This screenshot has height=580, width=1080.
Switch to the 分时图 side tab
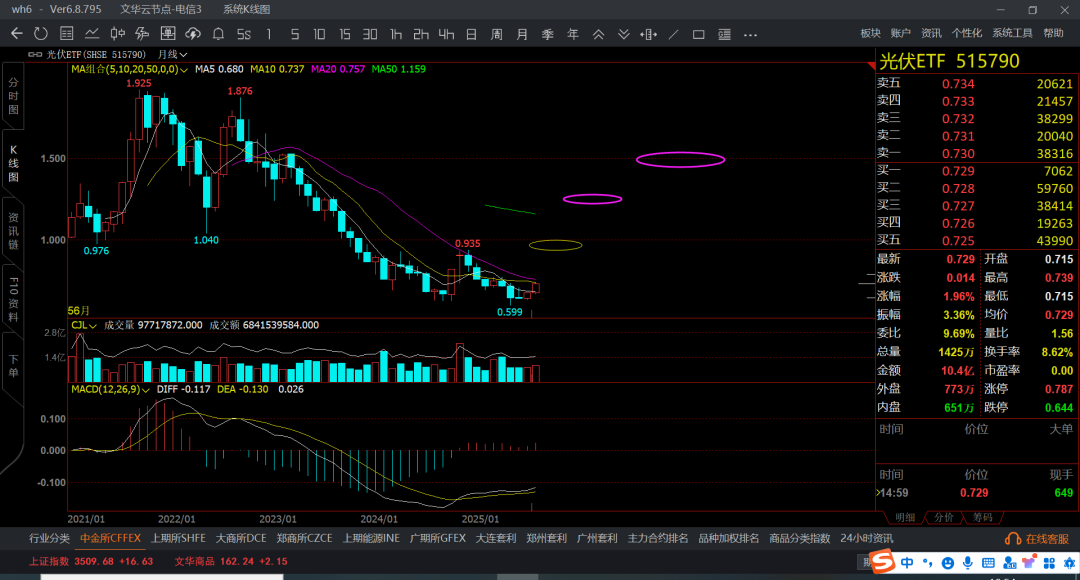coord(13,96)
